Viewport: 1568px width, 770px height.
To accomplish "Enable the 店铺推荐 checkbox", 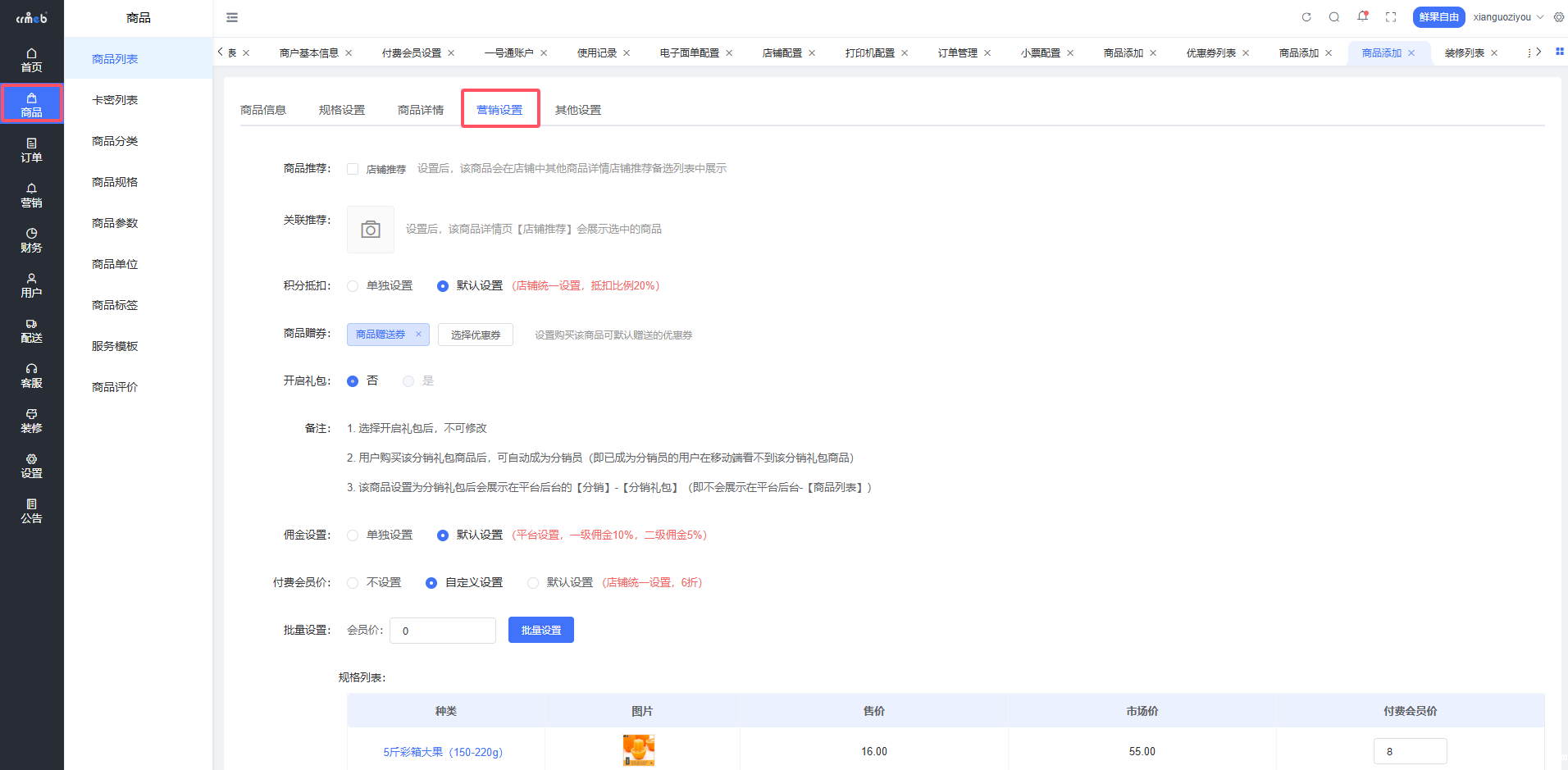I will [353, 169].
